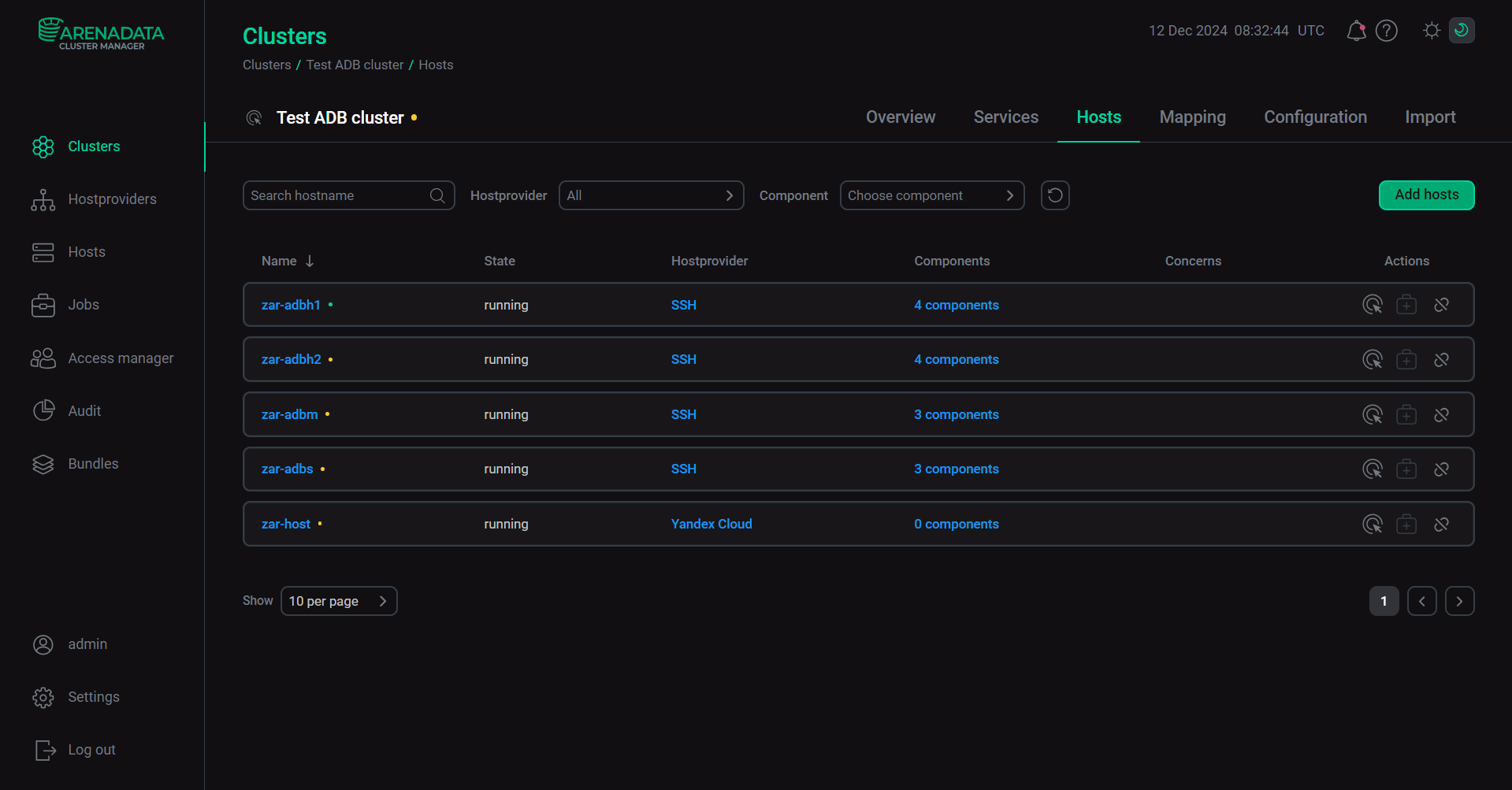Click maintenance mode icon for zar-adbh2

(1406, 360)
